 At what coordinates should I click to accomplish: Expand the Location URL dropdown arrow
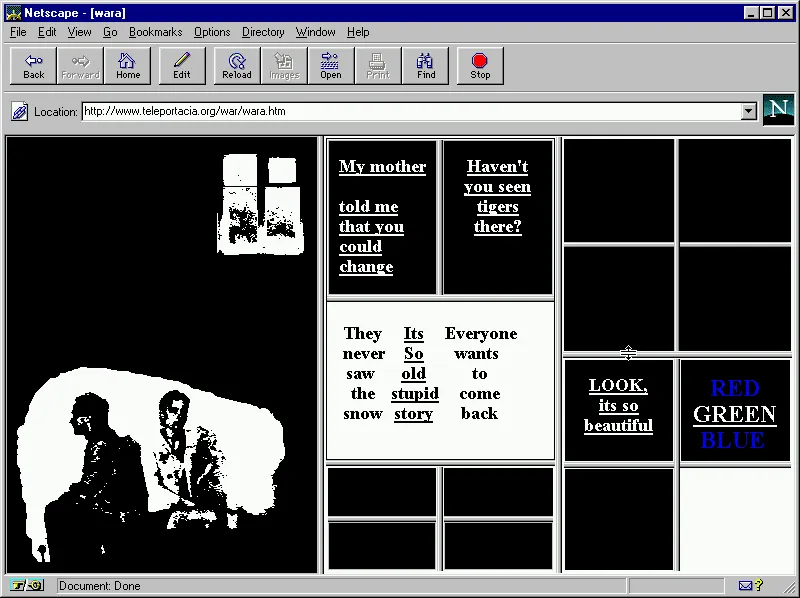[749, 112]
